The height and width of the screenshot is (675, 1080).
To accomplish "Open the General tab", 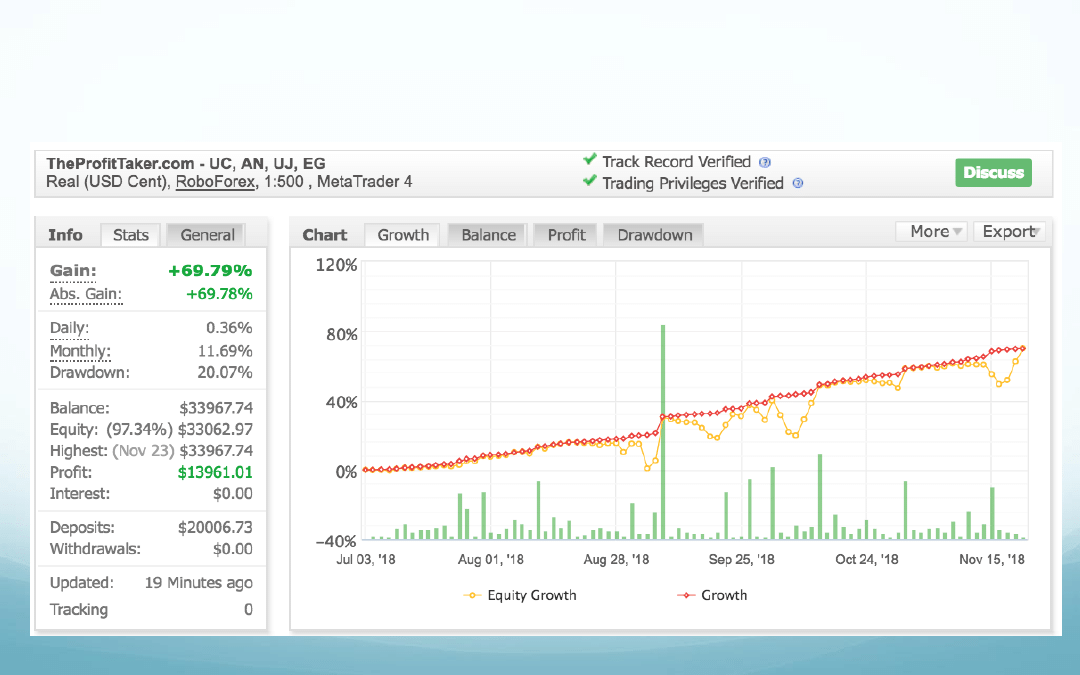I will pos(207,235).
